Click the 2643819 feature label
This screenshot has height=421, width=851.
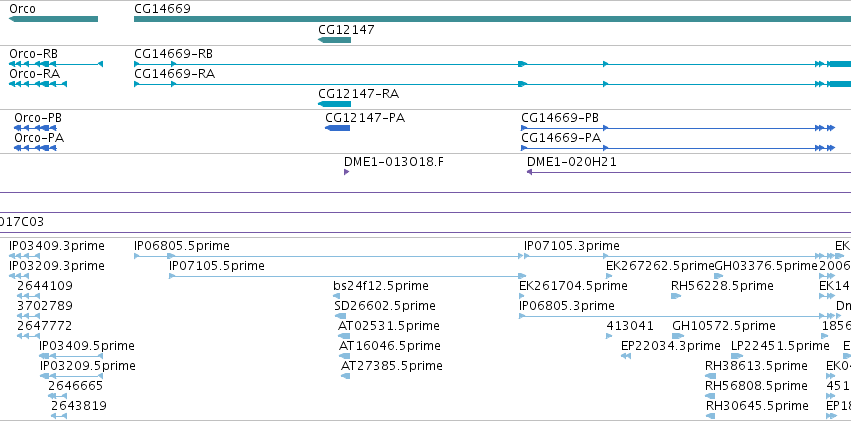(79, 406)
